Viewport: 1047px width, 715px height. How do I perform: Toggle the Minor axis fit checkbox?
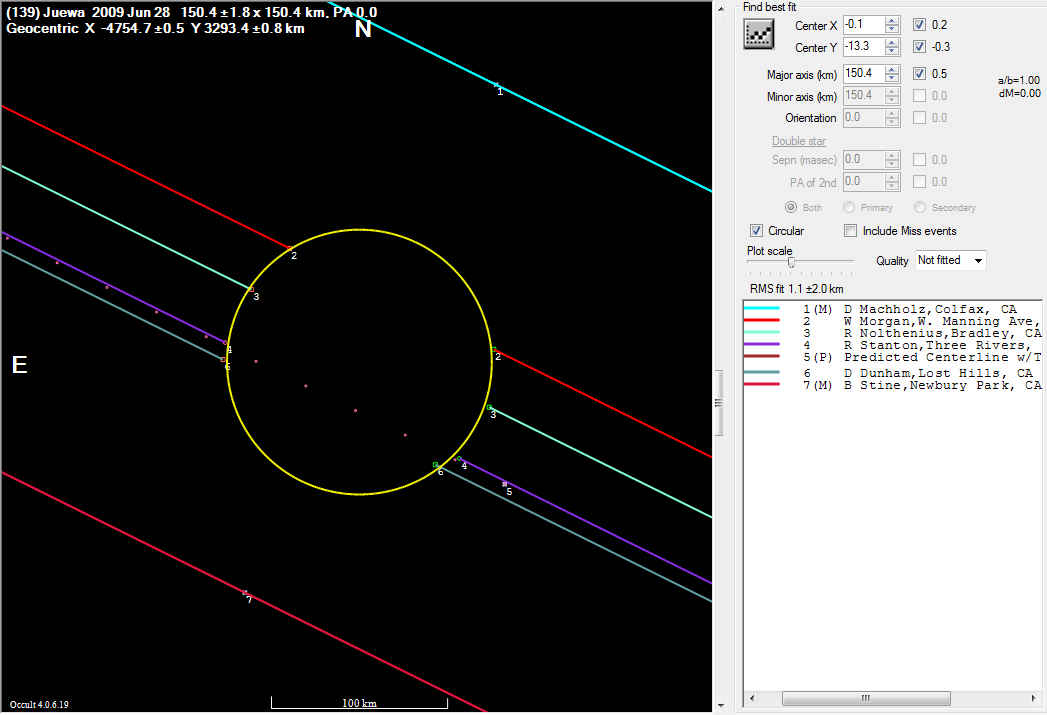(919, 95)
